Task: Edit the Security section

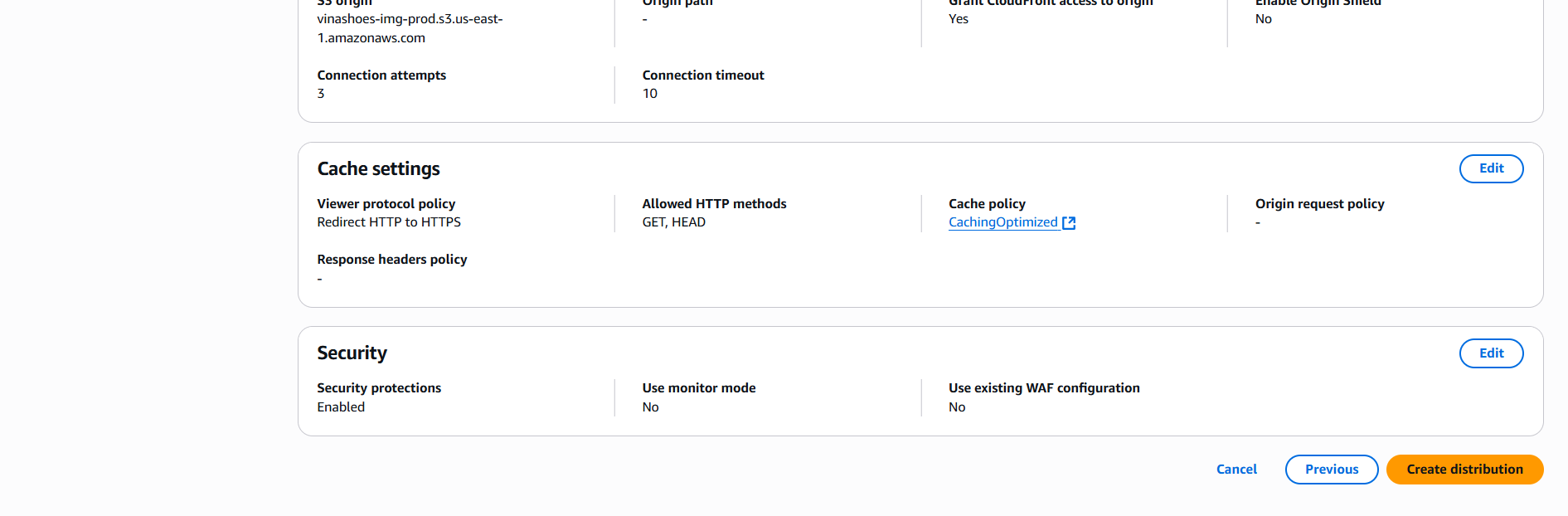Action: [x=1491, y=353]
